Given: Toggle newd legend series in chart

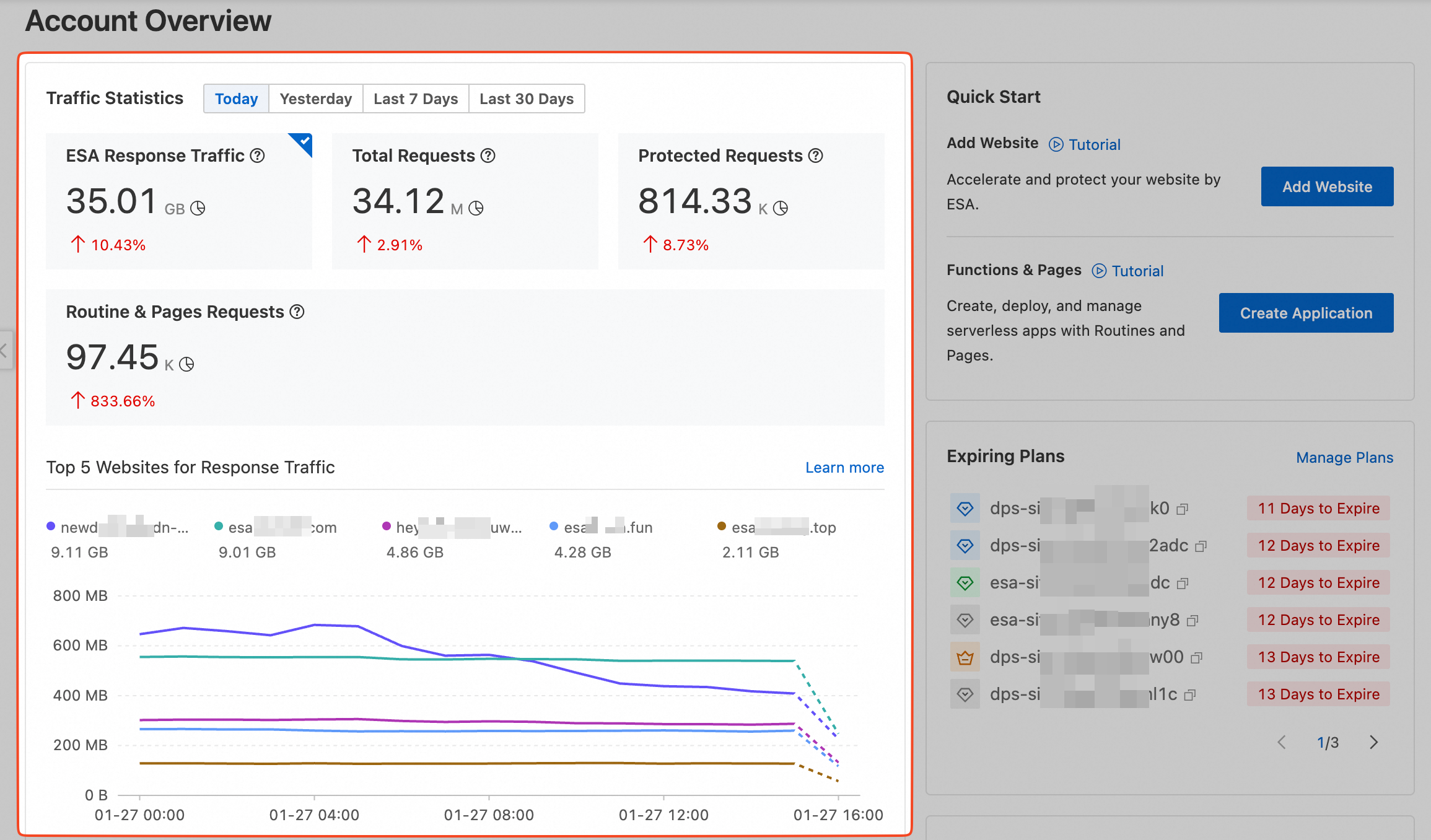Looking at the screenshot, I should pyautogui.click(x=118, y=527).
